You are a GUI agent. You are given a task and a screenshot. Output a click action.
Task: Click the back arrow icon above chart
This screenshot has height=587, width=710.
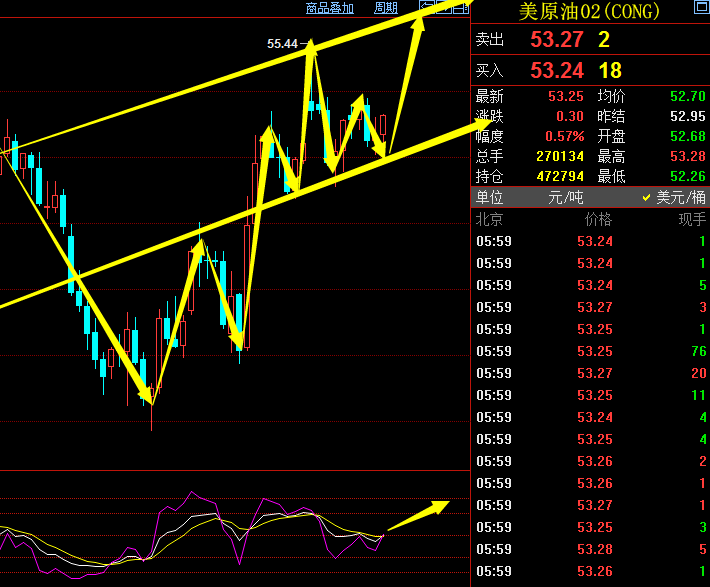tap(426, 8)
